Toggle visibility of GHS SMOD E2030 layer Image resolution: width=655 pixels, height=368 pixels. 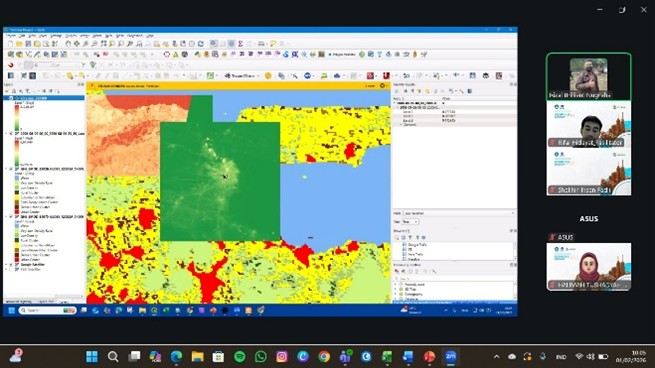[11, 169]
